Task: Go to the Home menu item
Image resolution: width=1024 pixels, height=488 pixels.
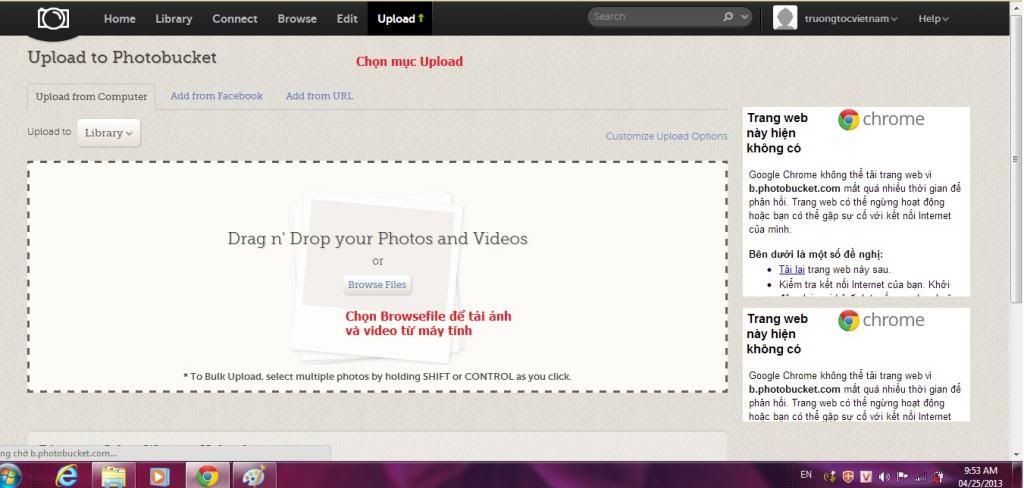Action: click(120, 19)
